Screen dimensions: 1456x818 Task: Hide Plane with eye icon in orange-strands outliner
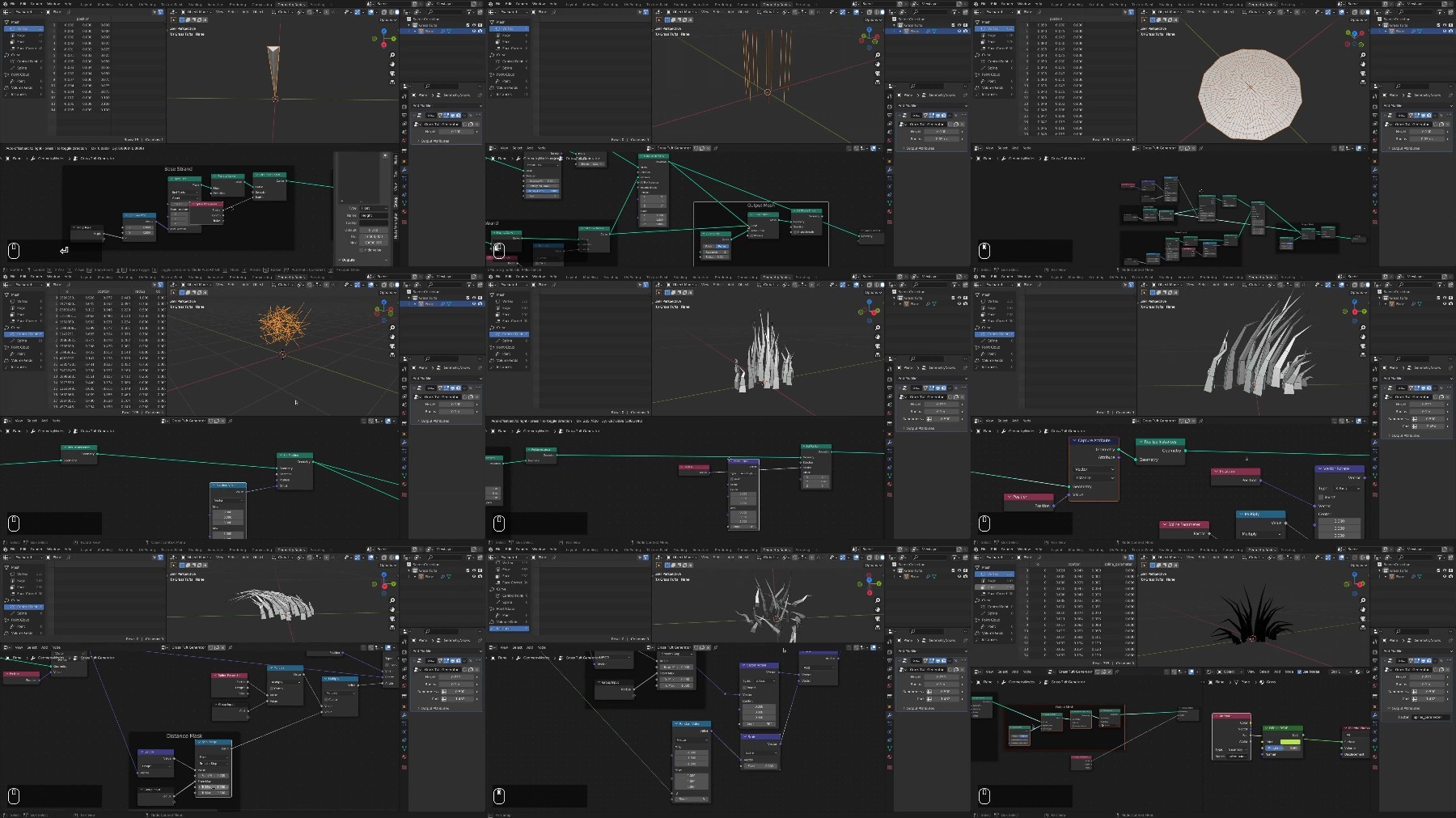[959, 32]
